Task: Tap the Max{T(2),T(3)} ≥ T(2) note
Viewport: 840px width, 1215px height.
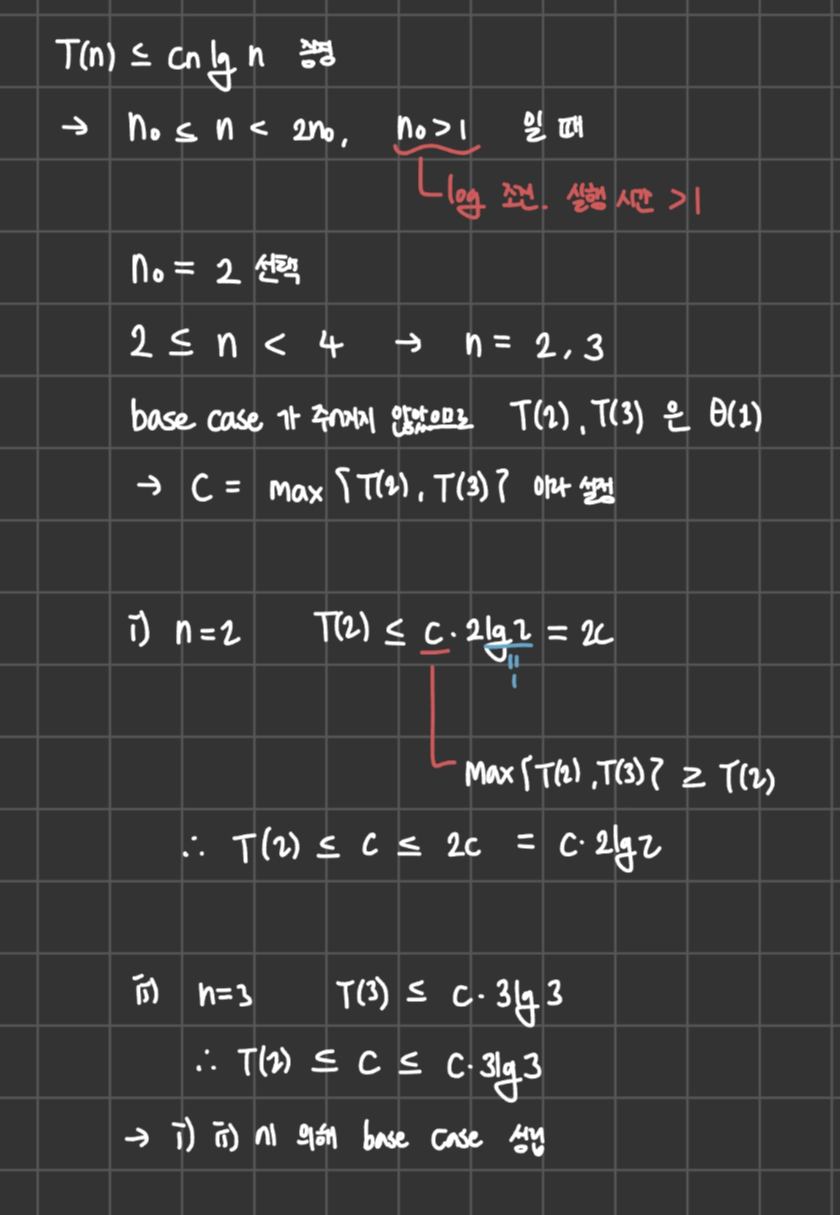Action: [620, 773]
